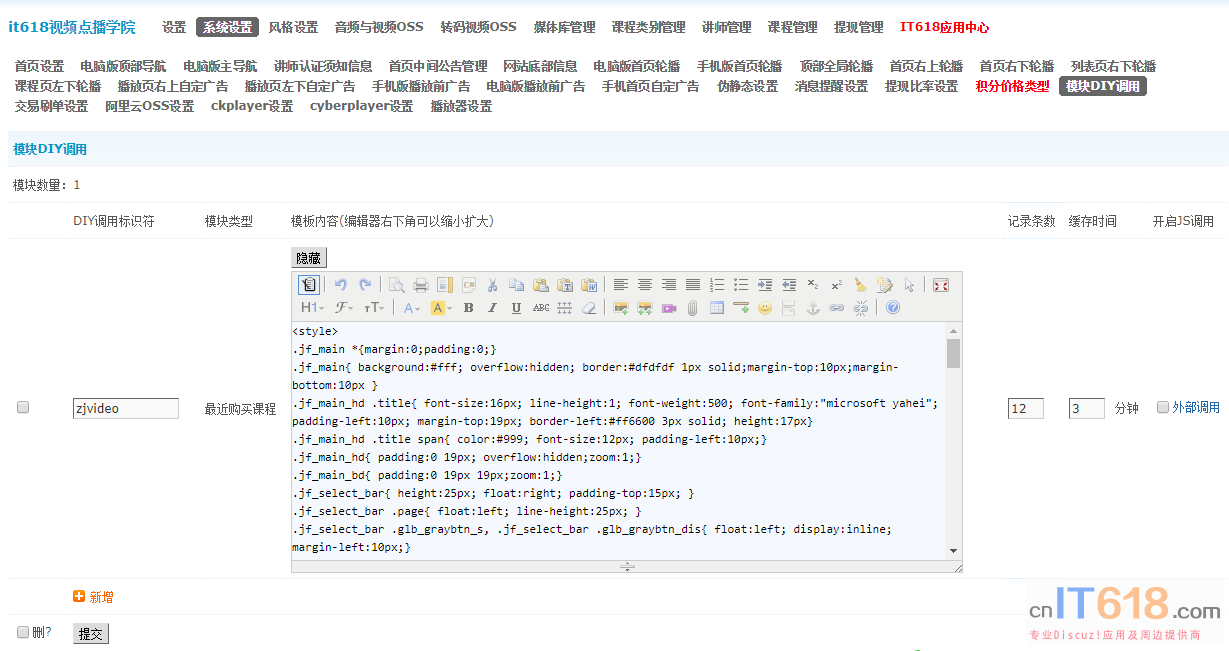Click the Paste as plain text icon
1229x651 pixels.
coord(565,285)
